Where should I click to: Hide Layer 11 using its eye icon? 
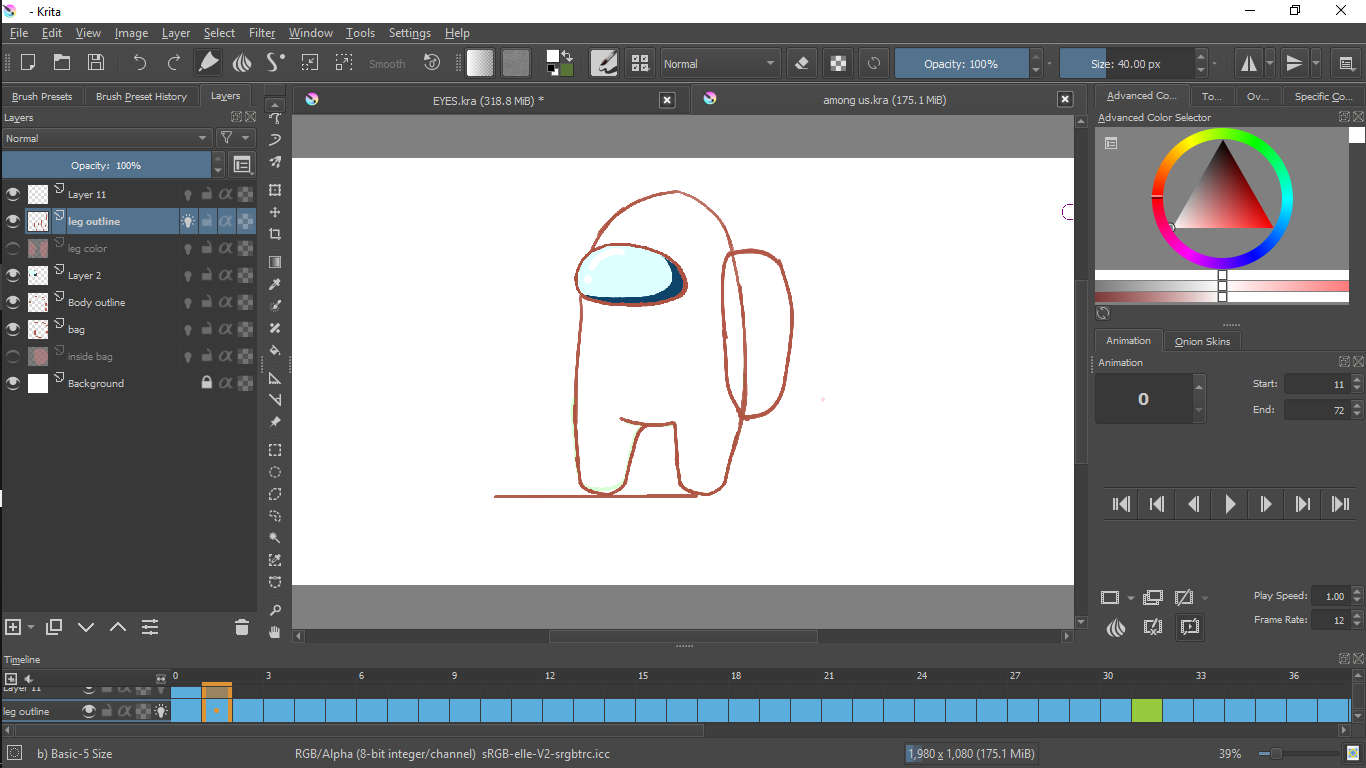click(13, 194)
